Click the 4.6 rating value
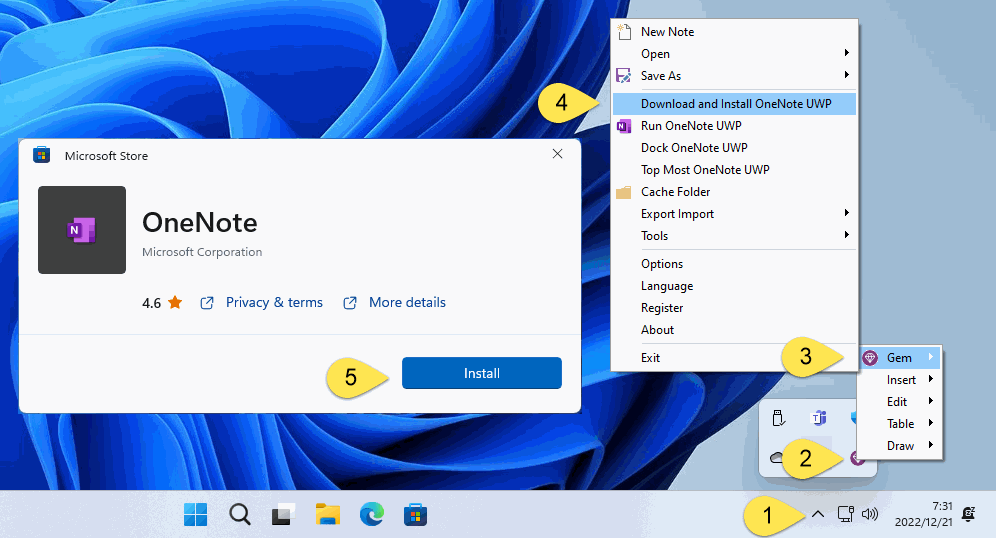 coord(151,303)
